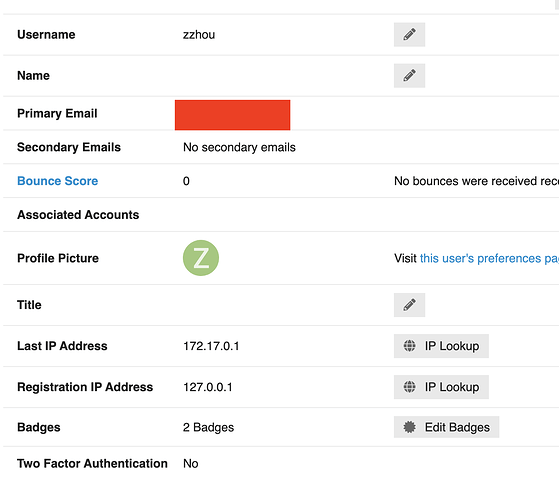Open the Bounce Score link

(57, 181)
